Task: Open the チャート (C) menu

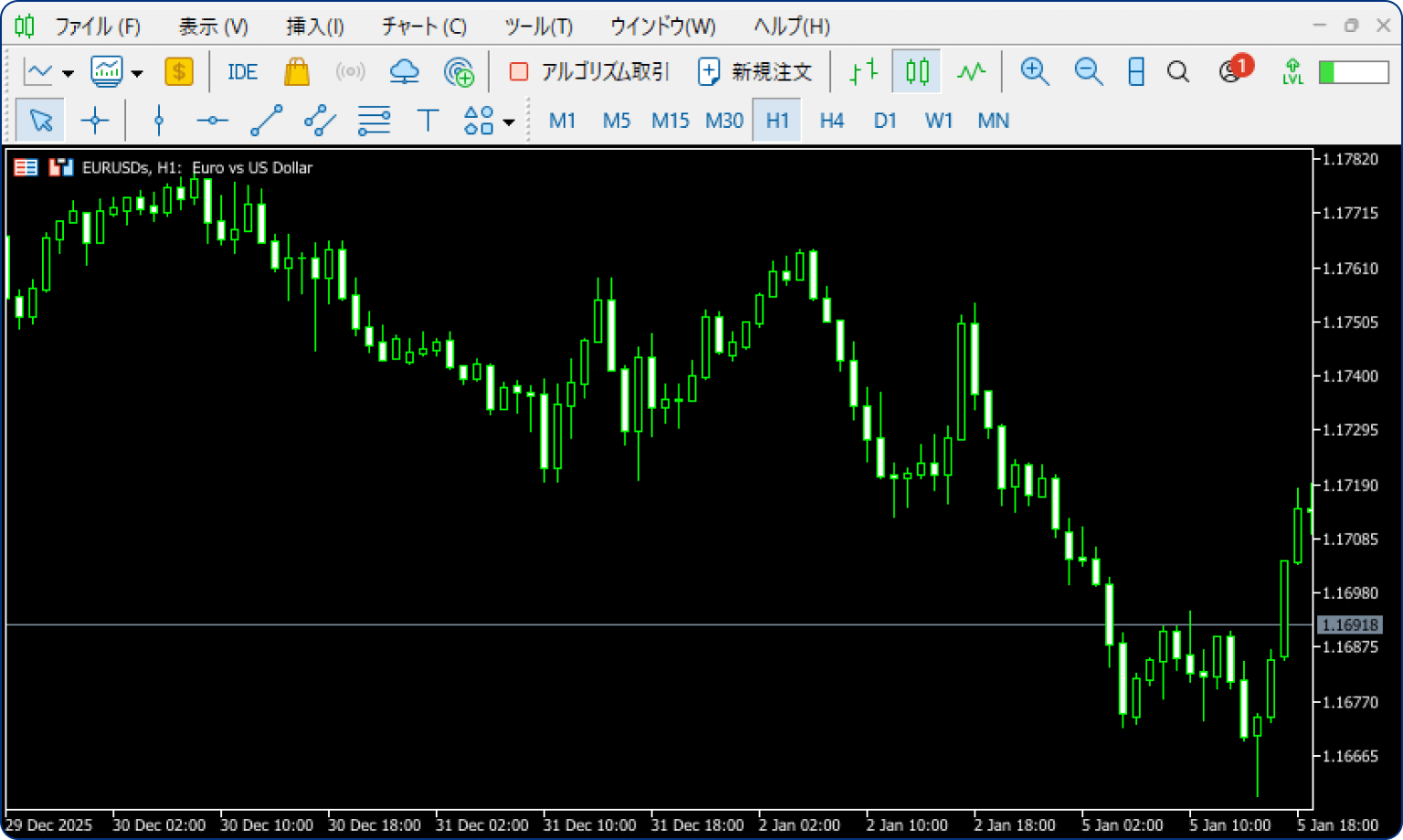Action: pos(424,26)
